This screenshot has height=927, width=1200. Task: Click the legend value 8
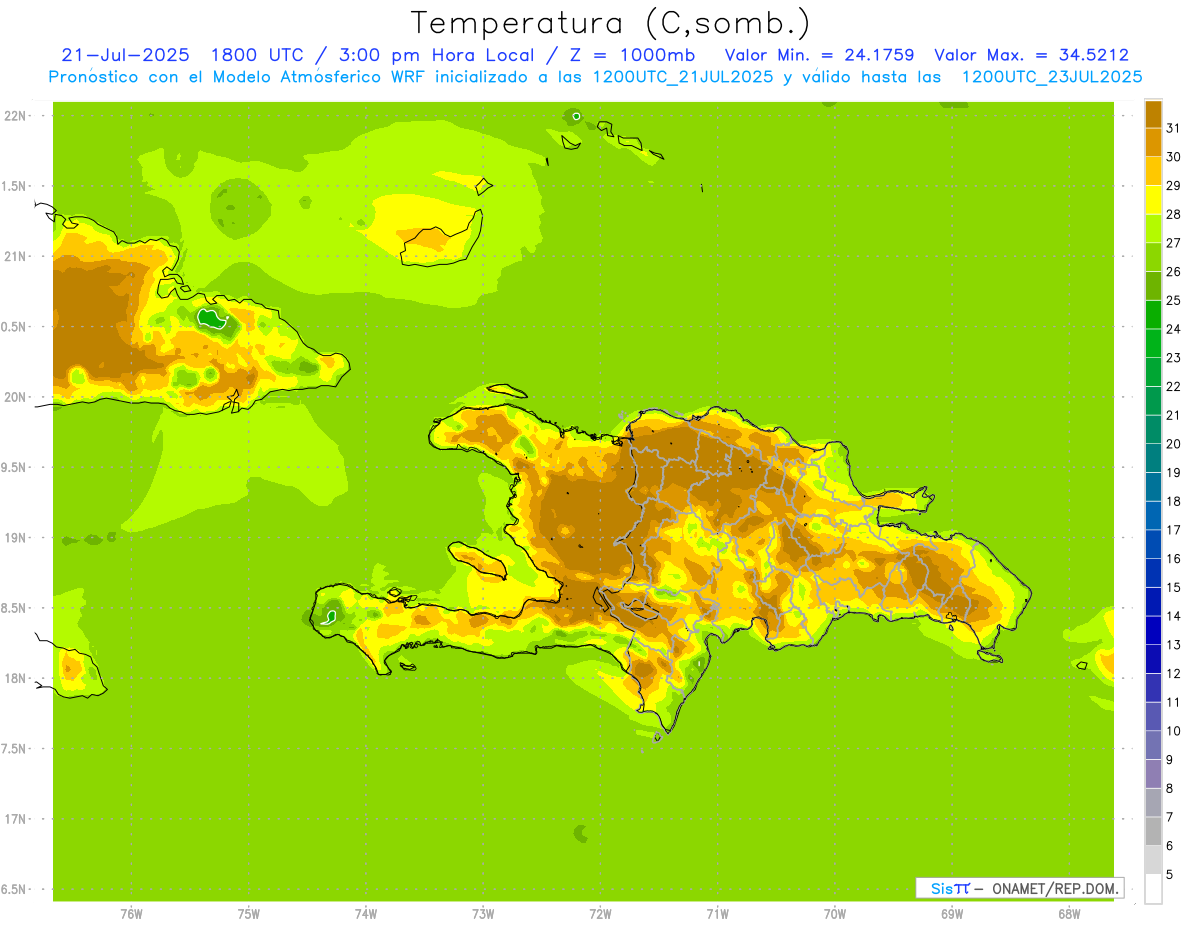(1170, 788)
